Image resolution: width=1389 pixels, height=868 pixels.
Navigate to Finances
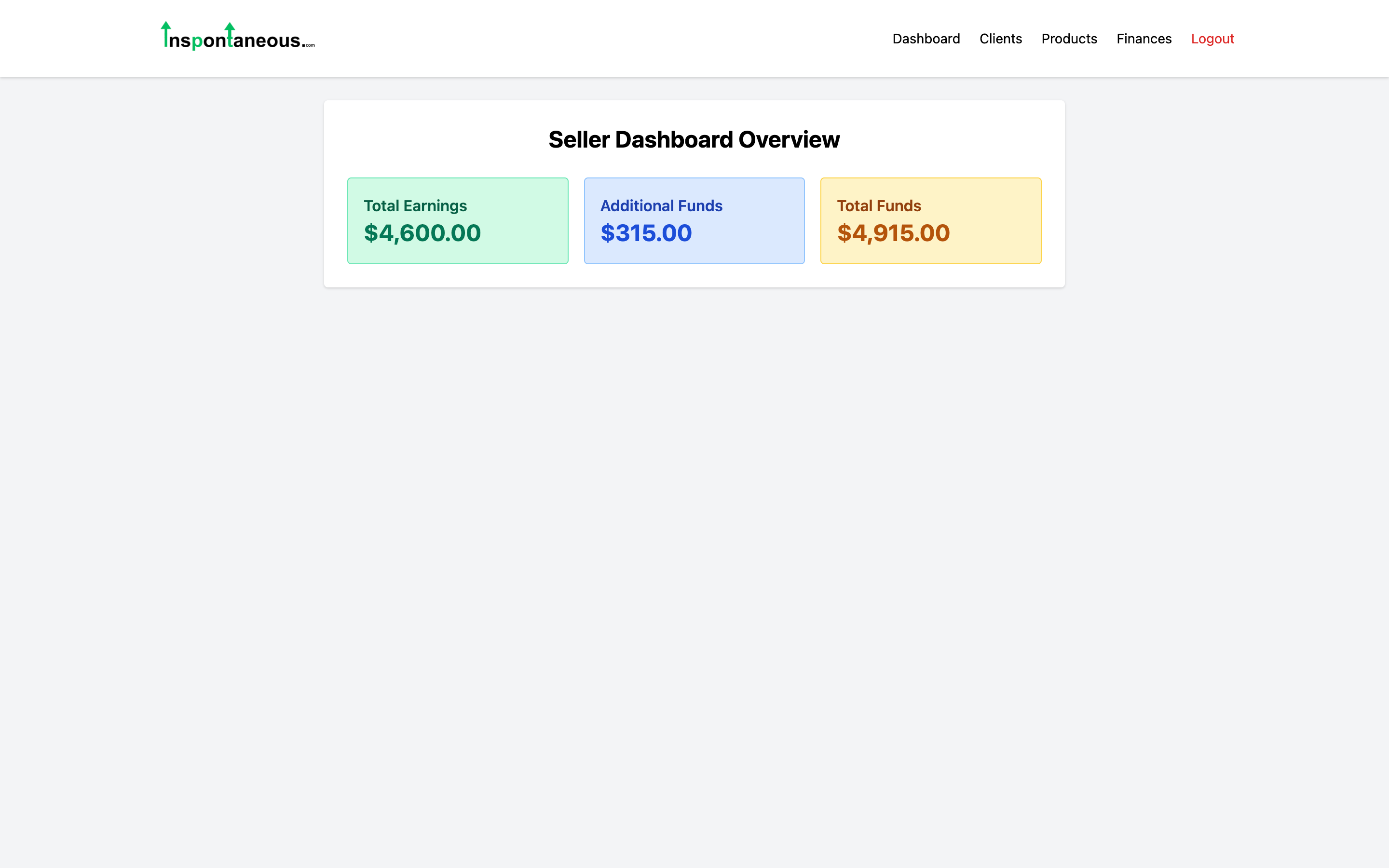1144,39
